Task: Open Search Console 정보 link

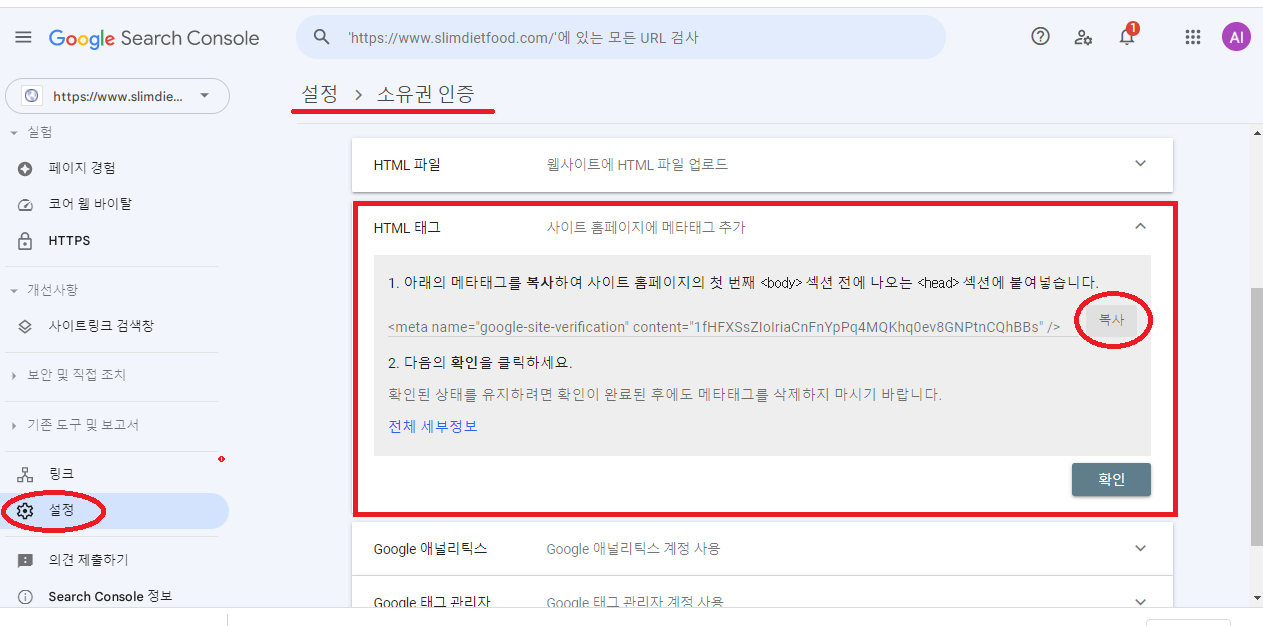Action: click(x=110, y=596)
